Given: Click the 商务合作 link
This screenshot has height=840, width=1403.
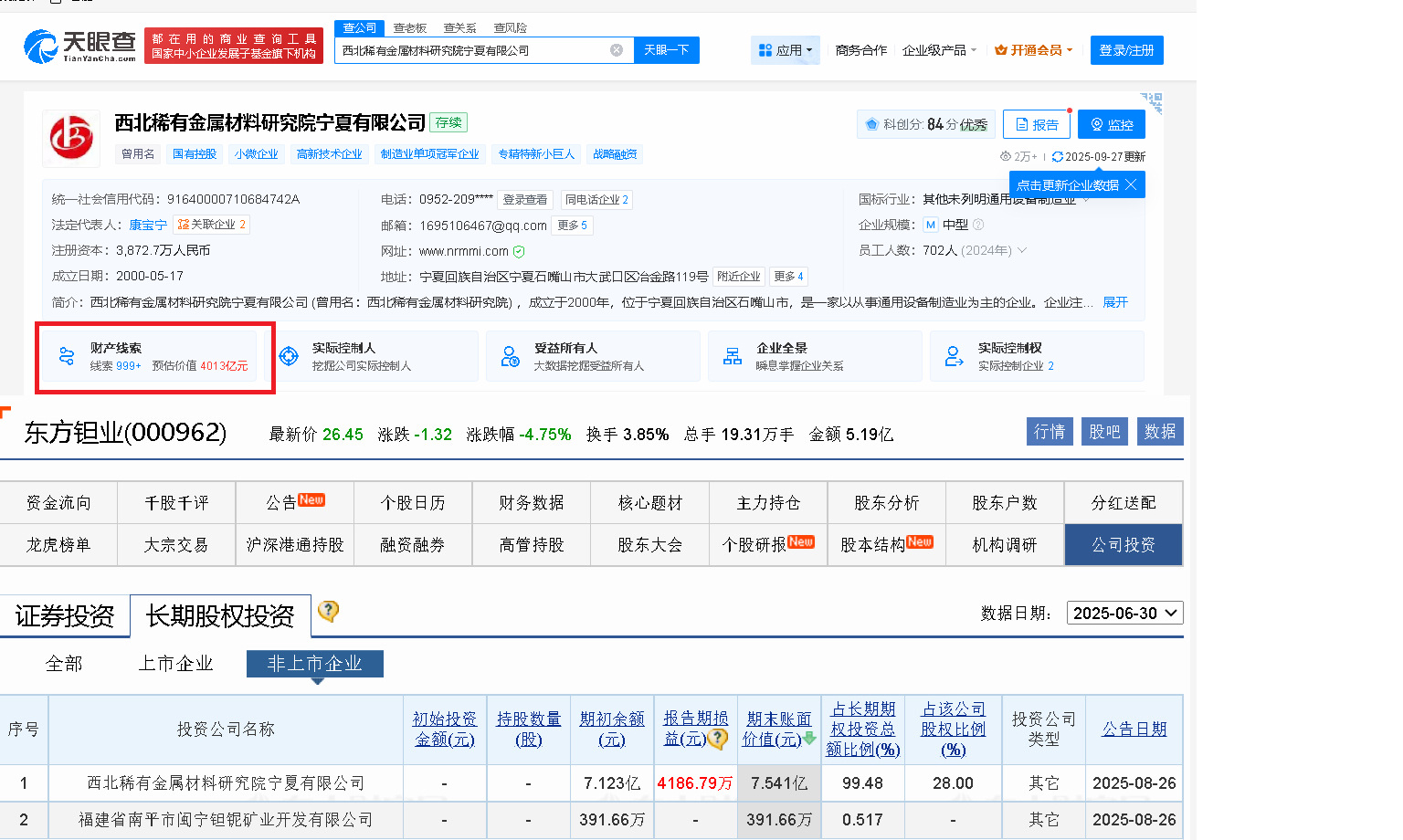Looking at the screenshot, I should pos(861,50).
